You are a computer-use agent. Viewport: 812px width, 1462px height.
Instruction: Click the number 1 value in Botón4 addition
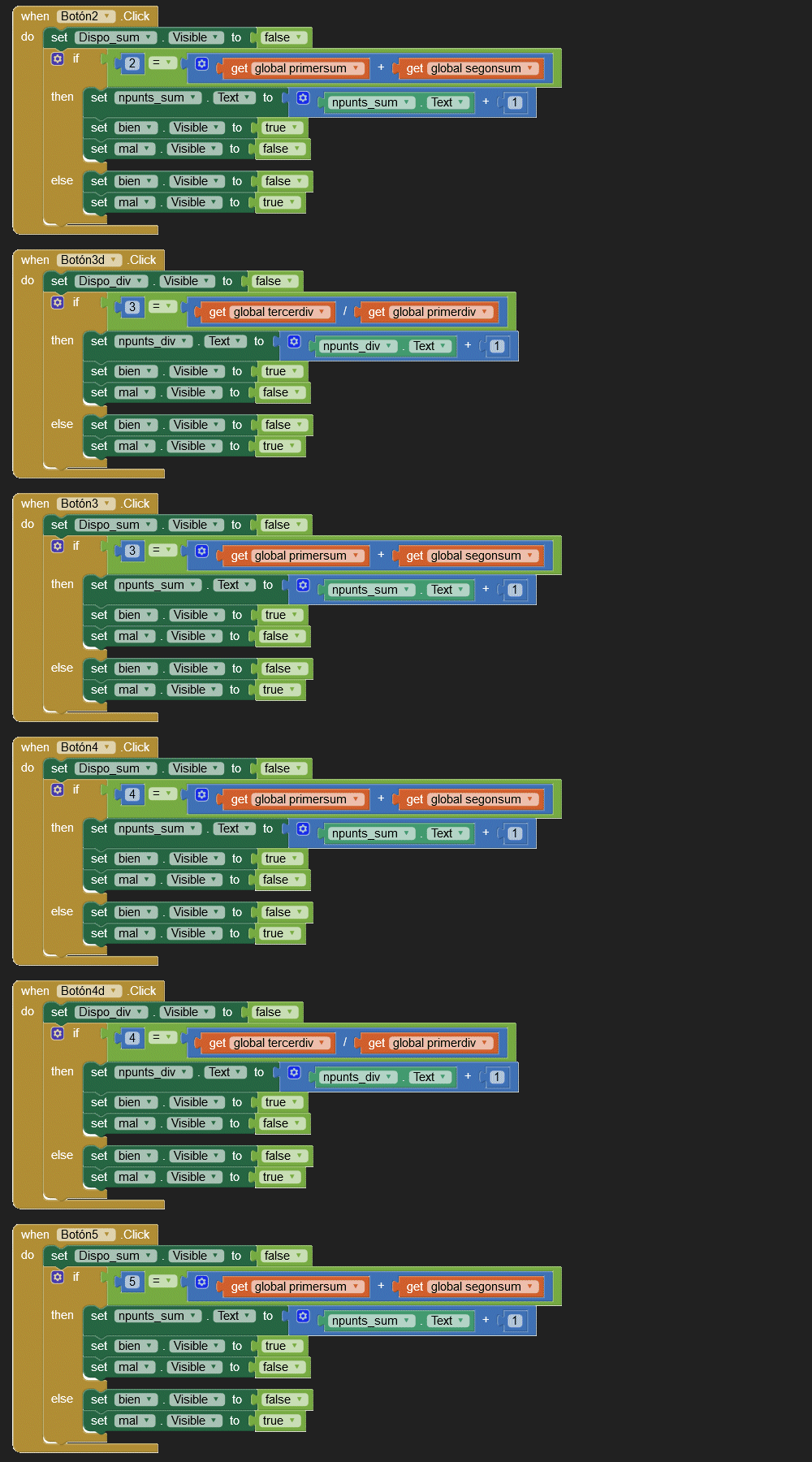515,833
